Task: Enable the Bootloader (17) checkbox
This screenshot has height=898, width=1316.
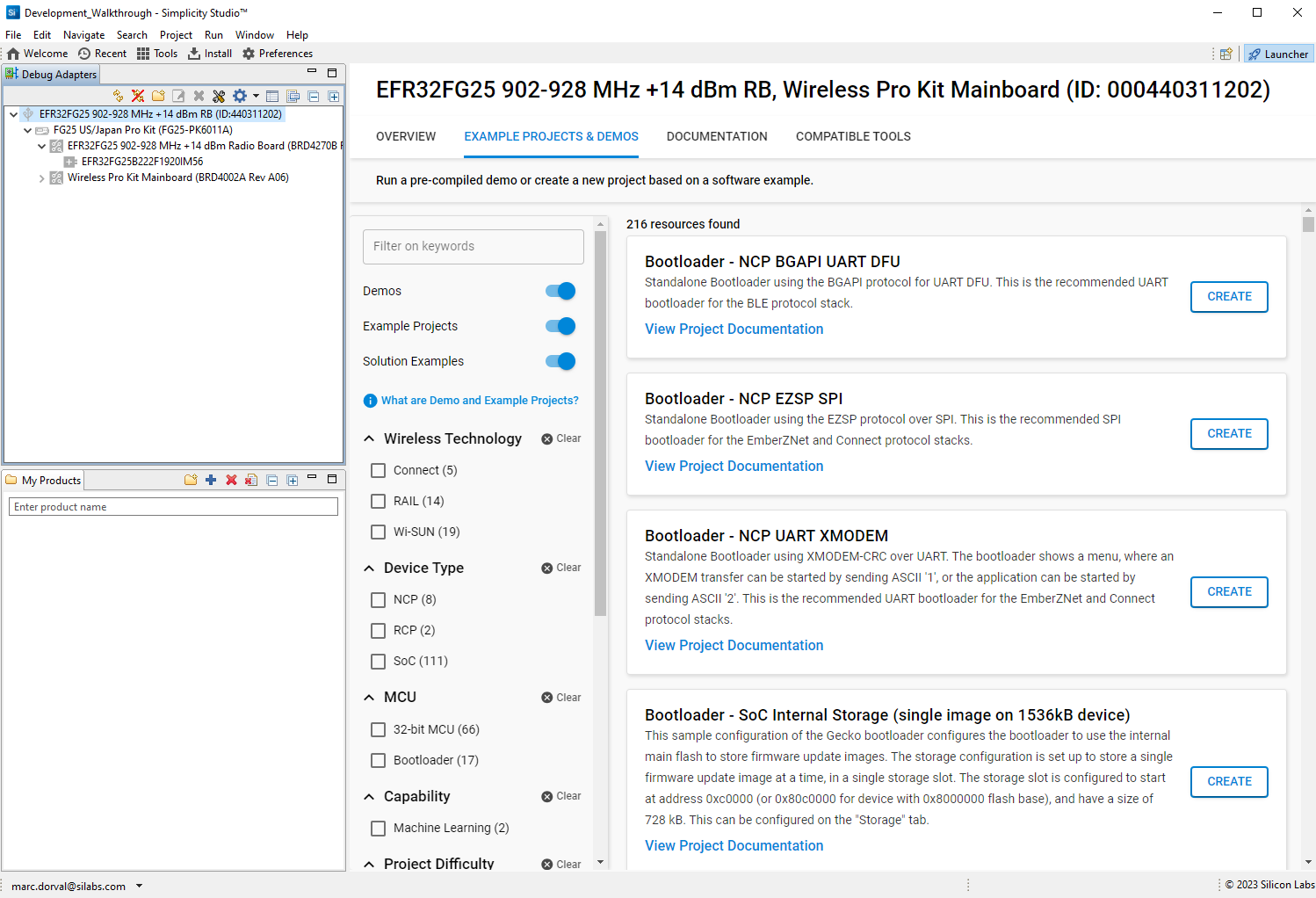Action: [379, 760]
